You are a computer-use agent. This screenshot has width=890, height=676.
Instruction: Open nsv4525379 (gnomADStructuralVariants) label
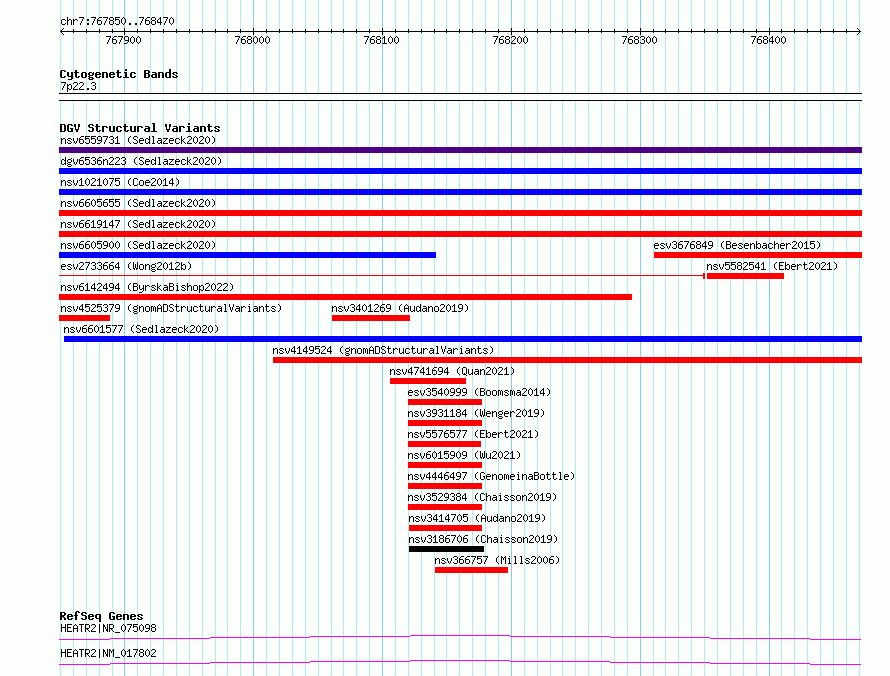171,308
